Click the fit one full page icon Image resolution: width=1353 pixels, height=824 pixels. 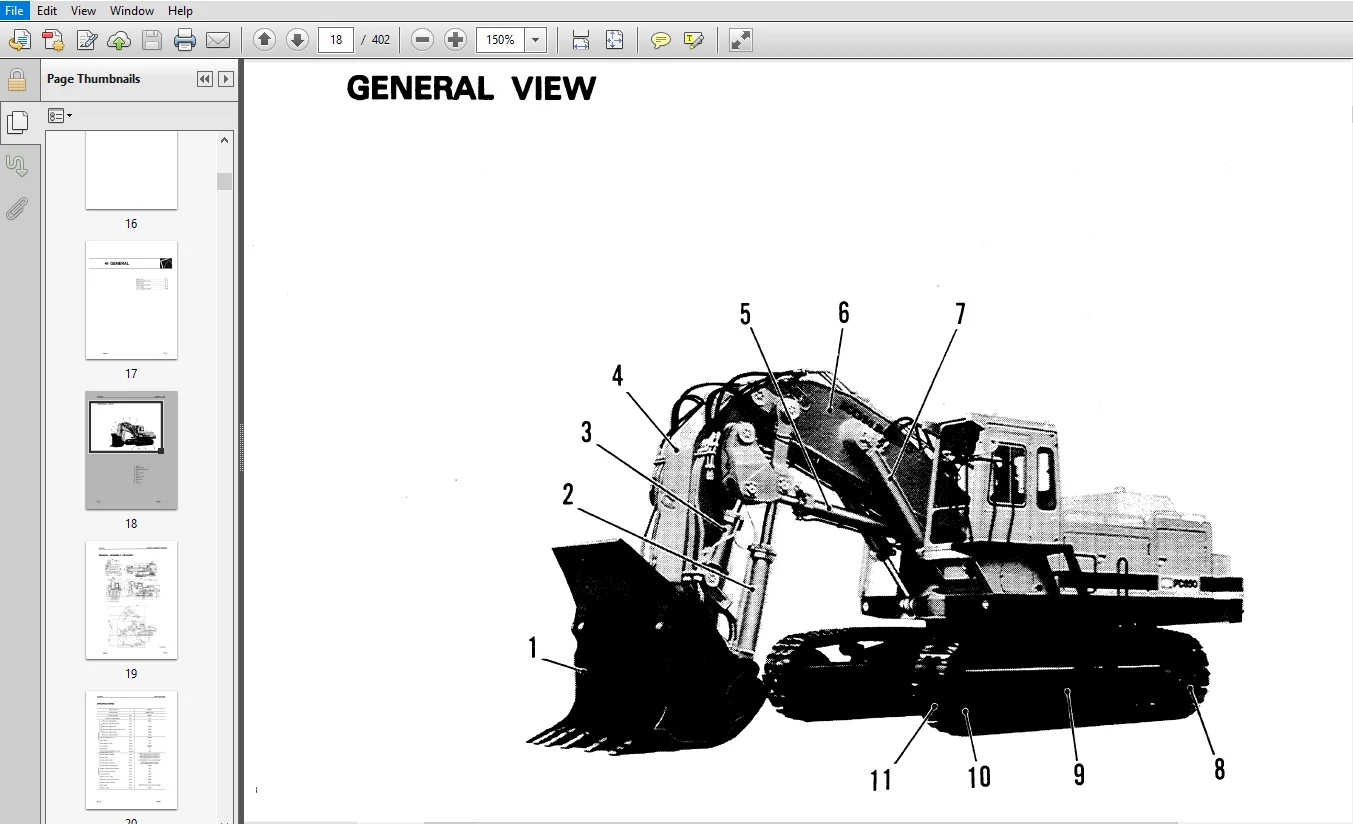coord(614,40)
